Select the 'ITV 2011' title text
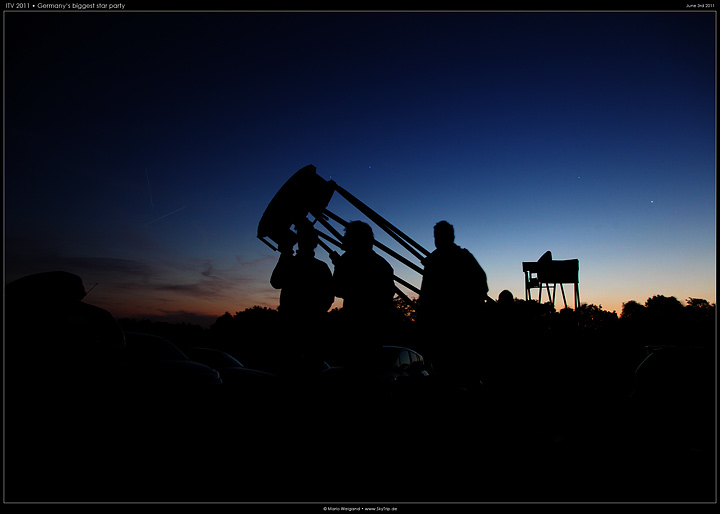 point(16,5)
